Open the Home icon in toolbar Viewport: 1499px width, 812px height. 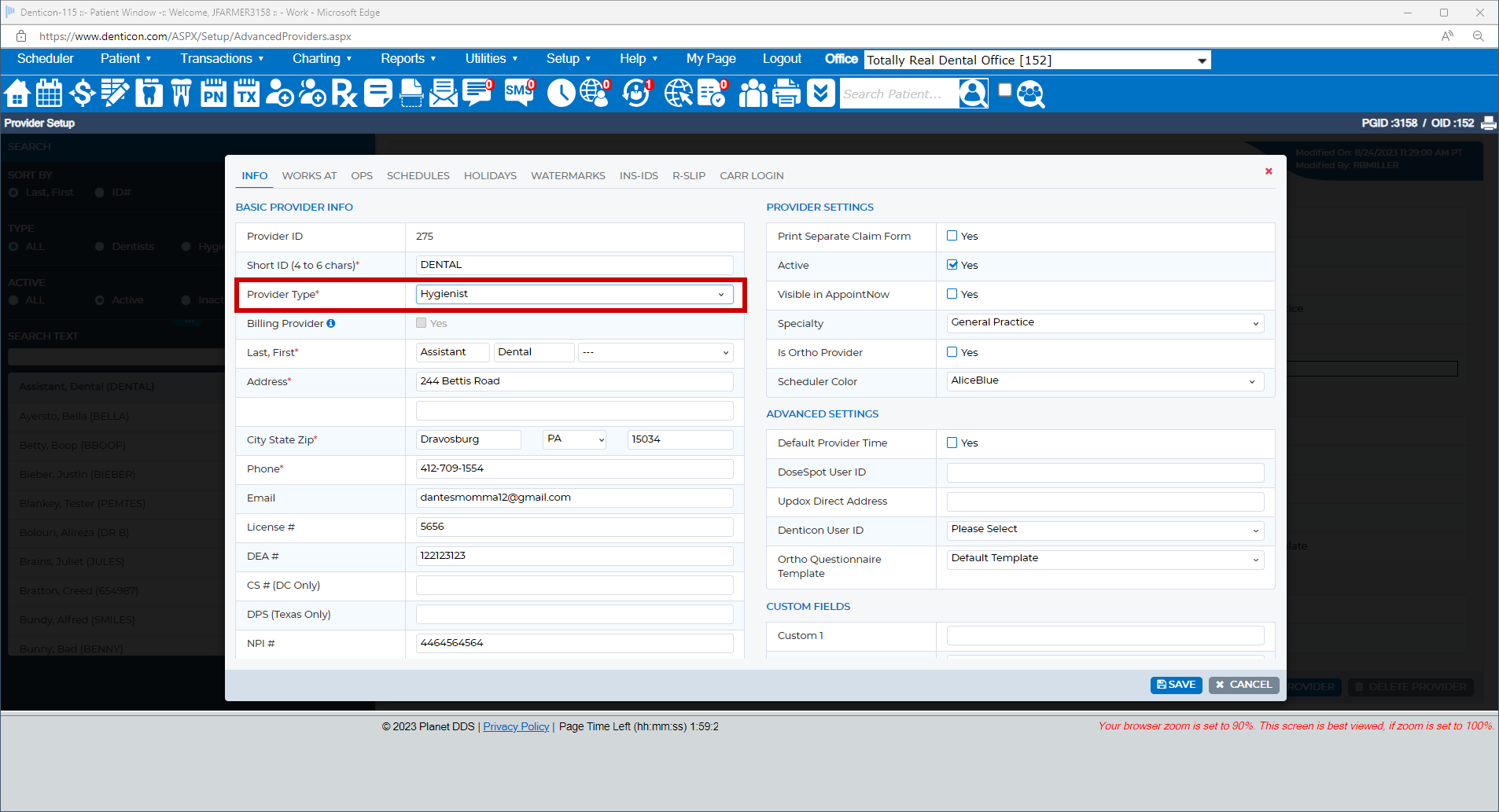(x=17, y=94)
